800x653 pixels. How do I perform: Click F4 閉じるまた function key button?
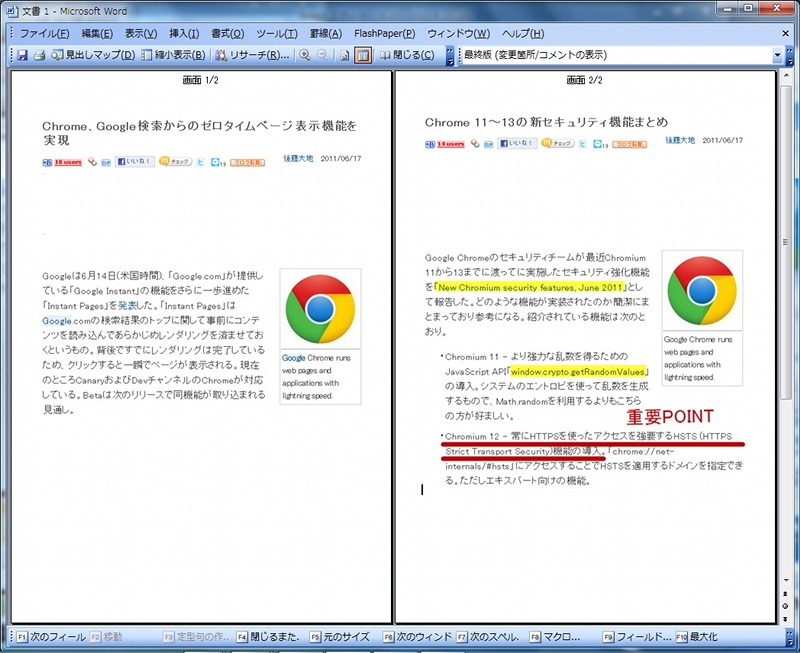tap(269, 637)
